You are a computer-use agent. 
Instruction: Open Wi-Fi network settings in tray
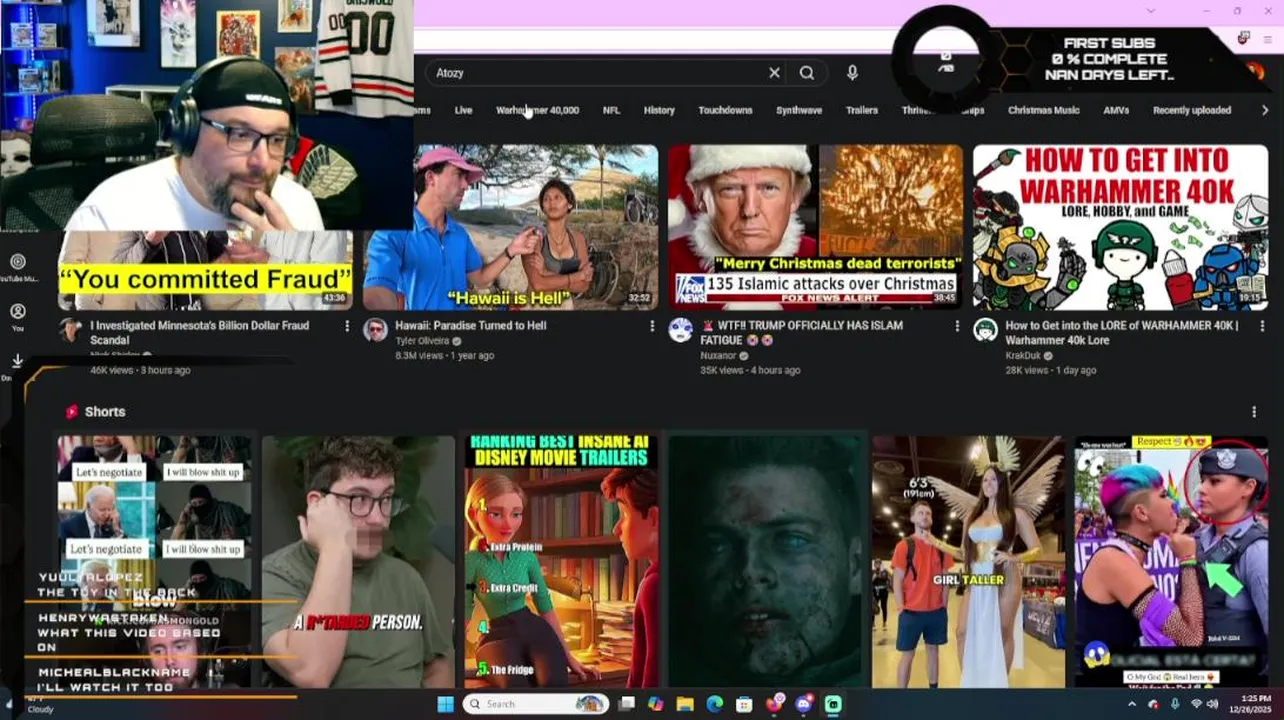click(1196, 704)
